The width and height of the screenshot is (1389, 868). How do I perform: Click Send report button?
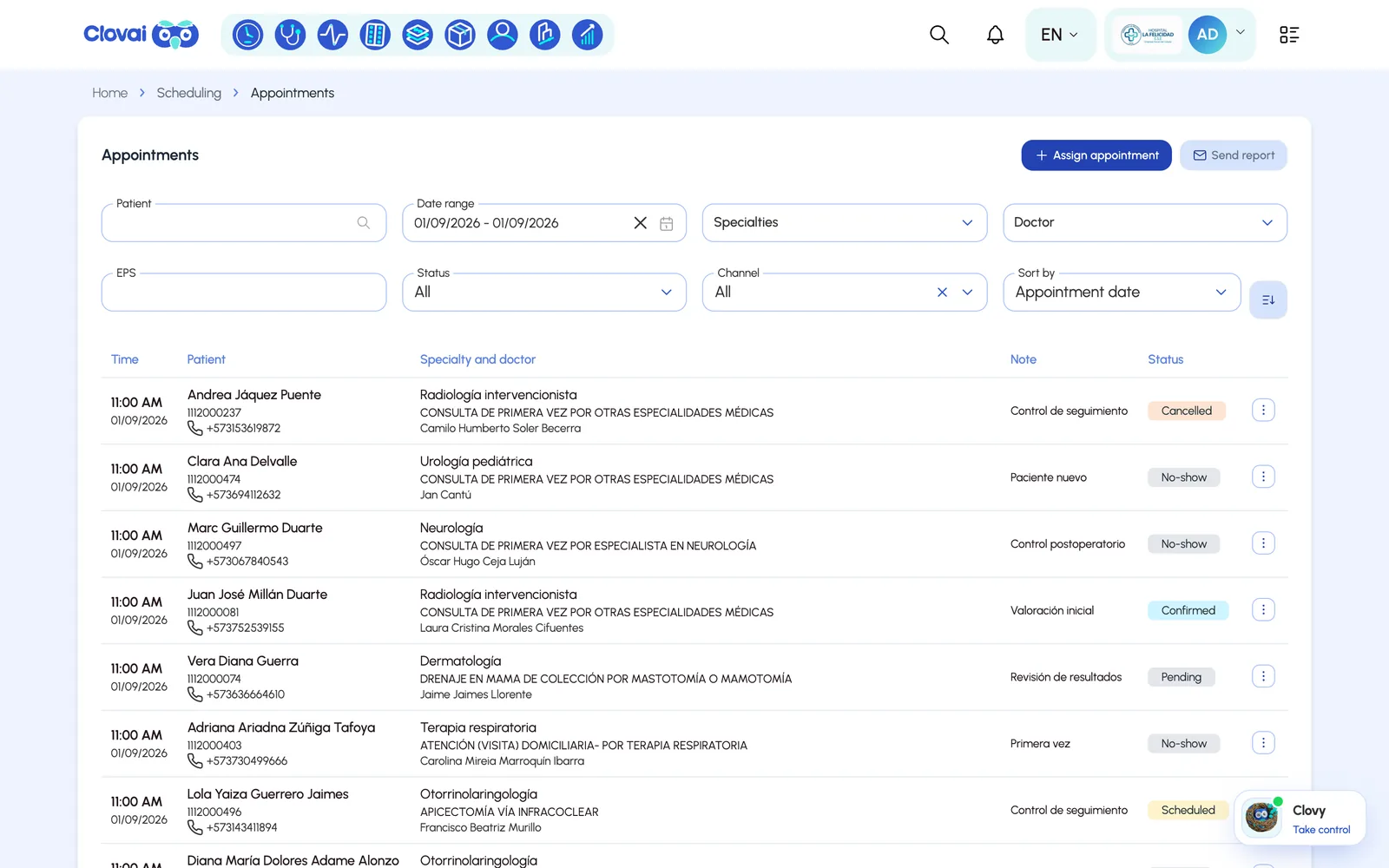point(1234,155)
